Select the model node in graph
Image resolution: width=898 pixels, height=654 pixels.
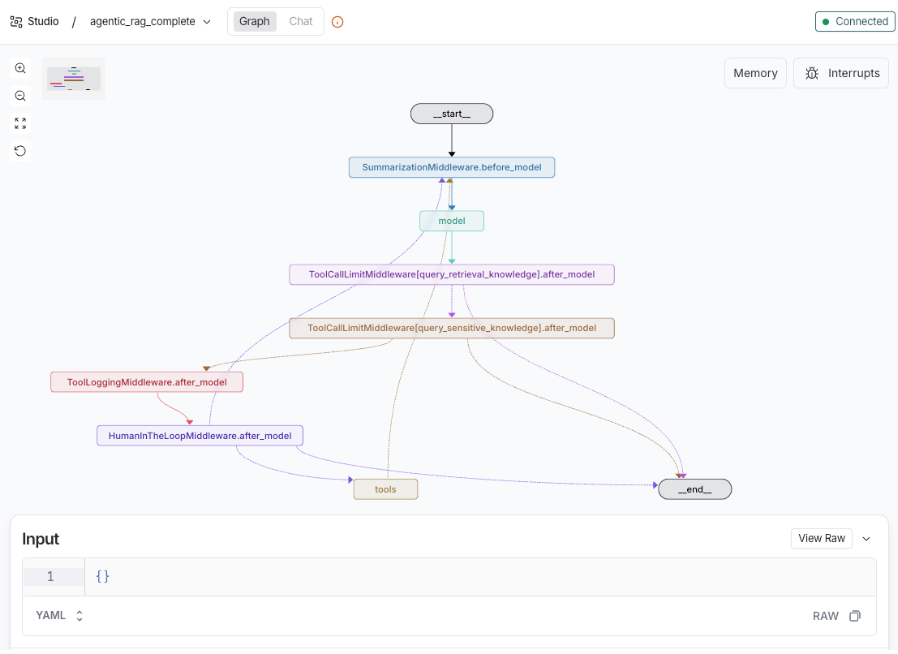(x=451, y=221)
